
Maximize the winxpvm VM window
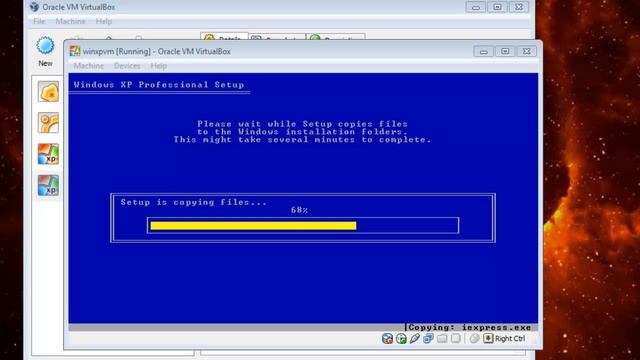(505, 51)
